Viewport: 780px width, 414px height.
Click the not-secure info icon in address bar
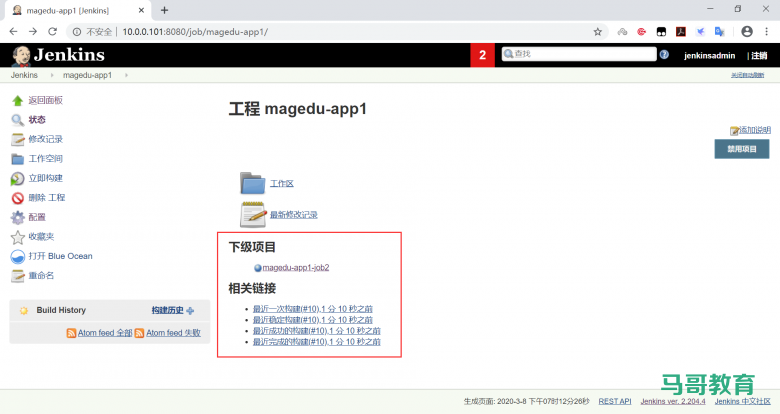(x=77, y=32)
